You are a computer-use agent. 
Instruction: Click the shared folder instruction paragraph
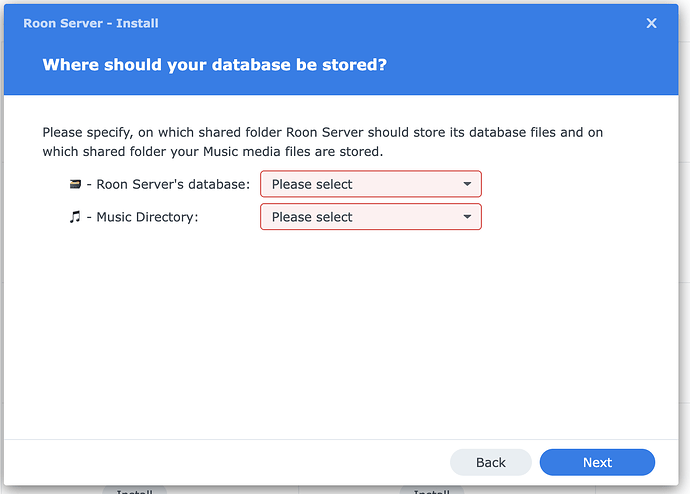[x=322, y=142]
